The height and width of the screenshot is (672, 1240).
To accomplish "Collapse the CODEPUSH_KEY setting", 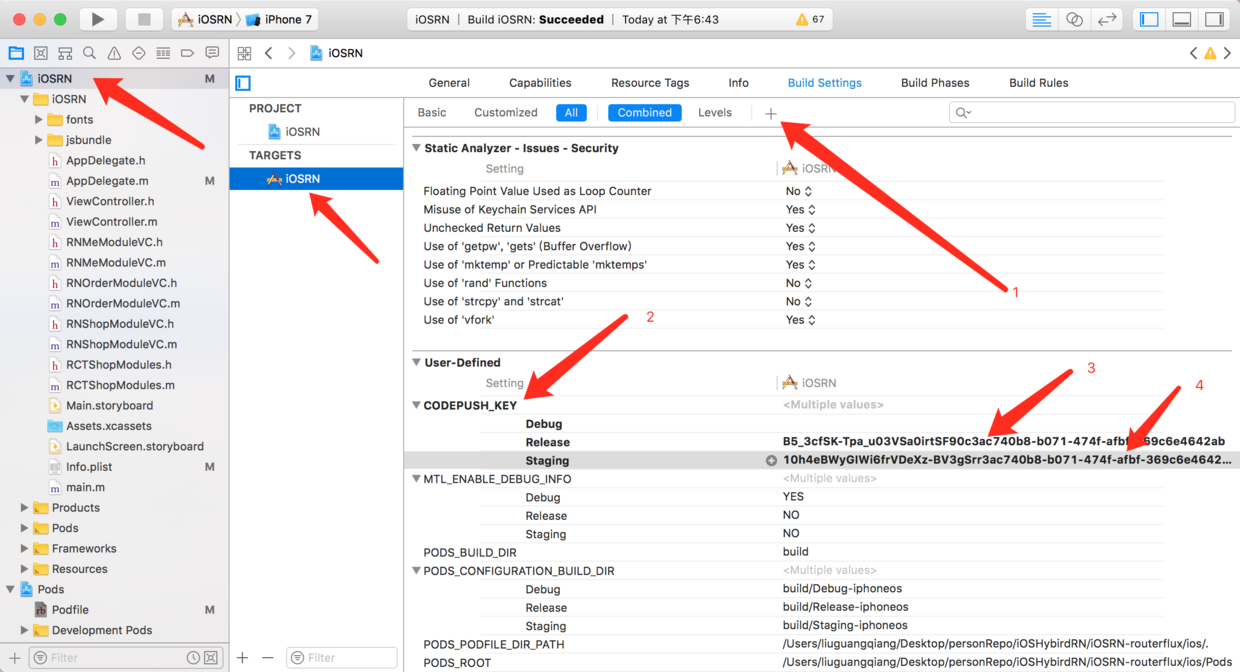I will click(416, 406).
